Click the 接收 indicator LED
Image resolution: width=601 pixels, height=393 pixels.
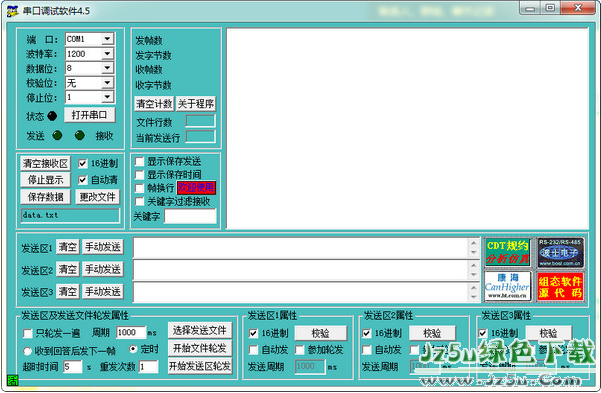80,135
